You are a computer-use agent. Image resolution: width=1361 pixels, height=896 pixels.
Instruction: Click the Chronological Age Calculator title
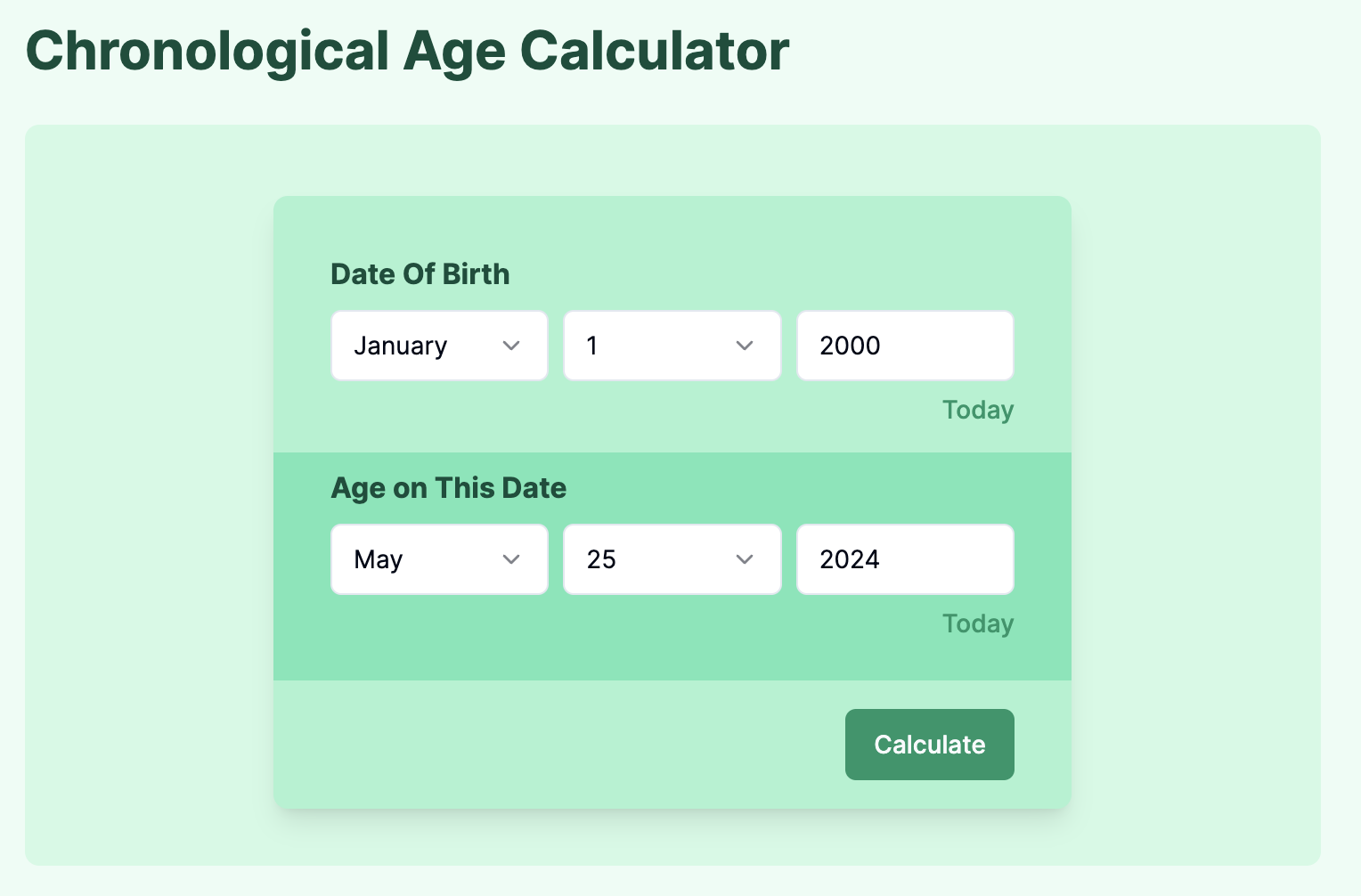click(x=407, y=51)
